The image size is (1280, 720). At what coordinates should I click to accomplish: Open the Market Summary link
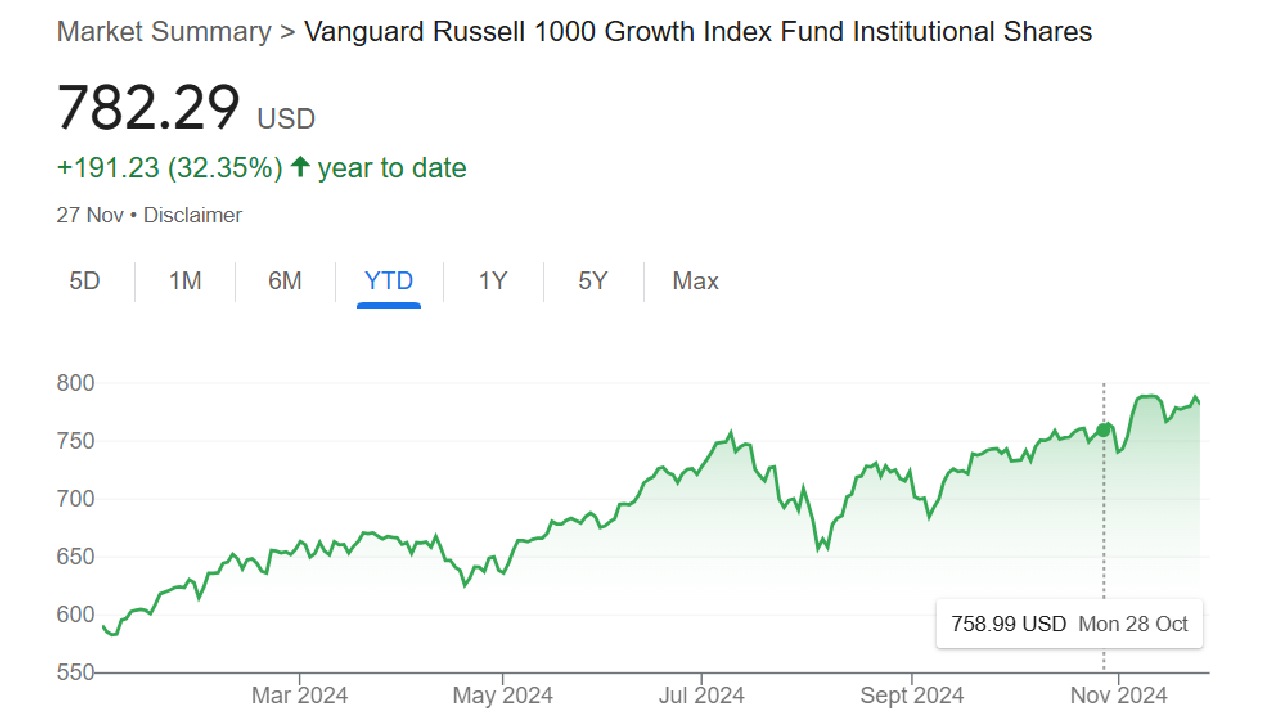click(x=163, y=32)
